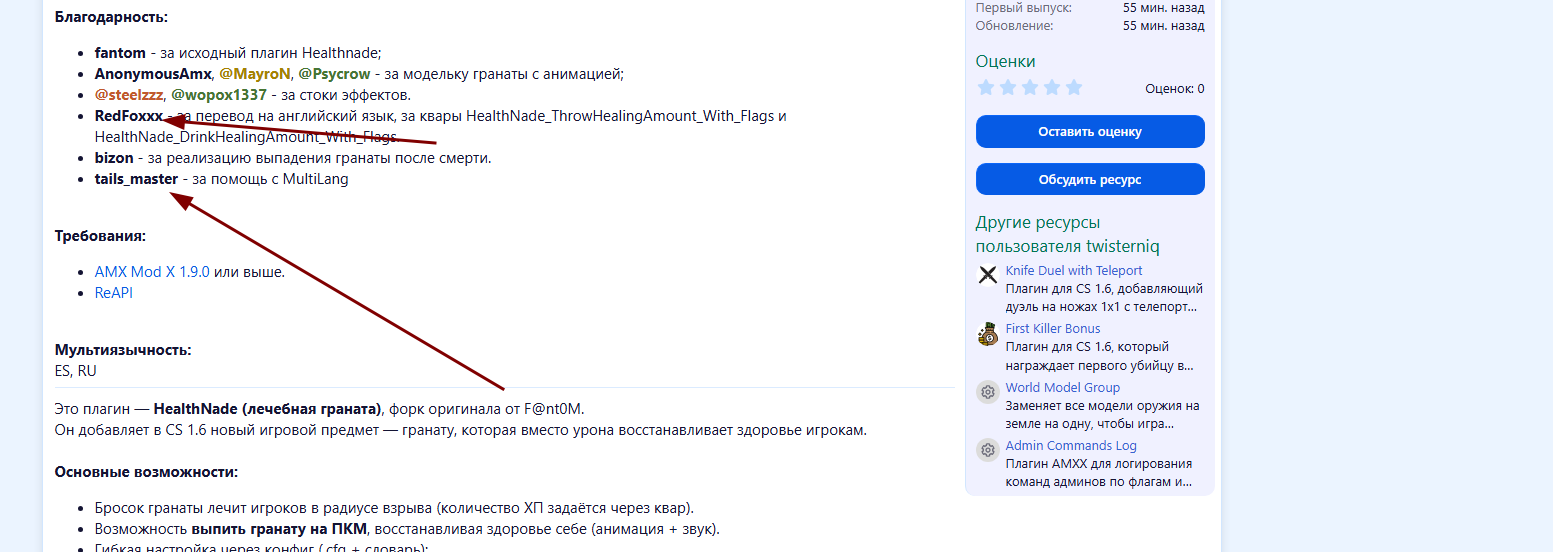This screenshot has height=552, width=1553.
Task: Click the World Model Group description text
Action: (1103, 415)
